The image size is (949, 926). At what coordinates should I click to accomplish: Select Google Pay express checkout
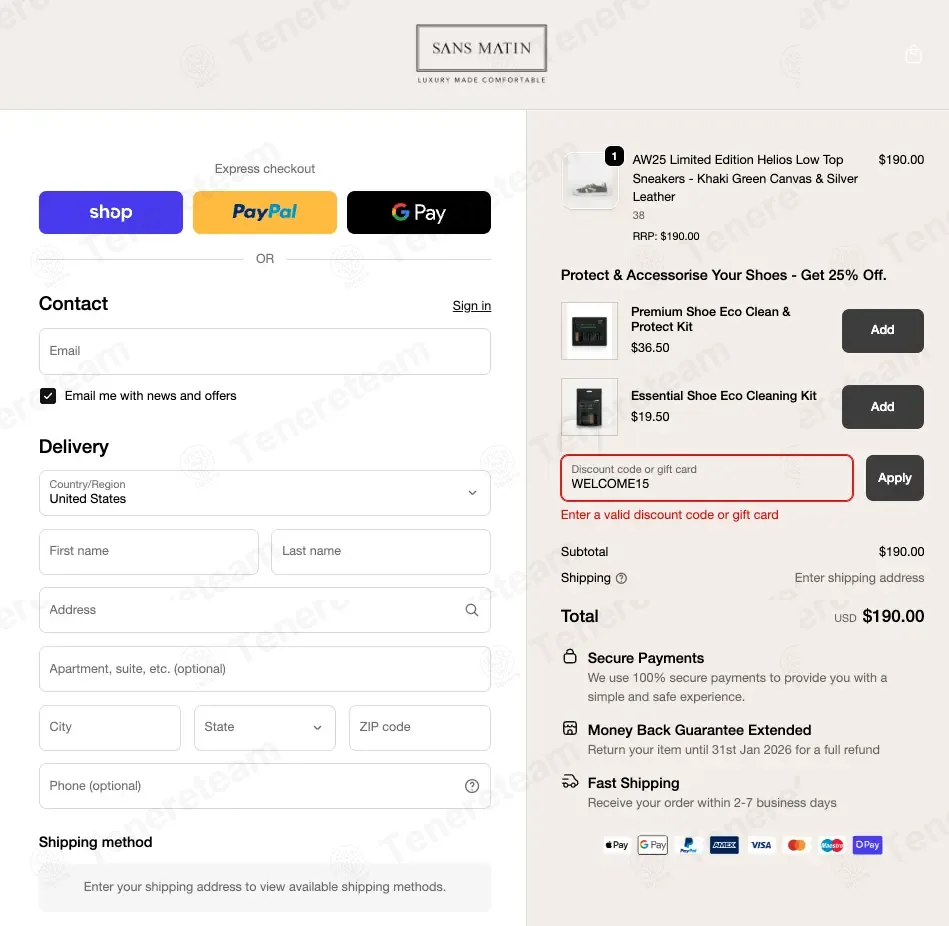(419, 212)
